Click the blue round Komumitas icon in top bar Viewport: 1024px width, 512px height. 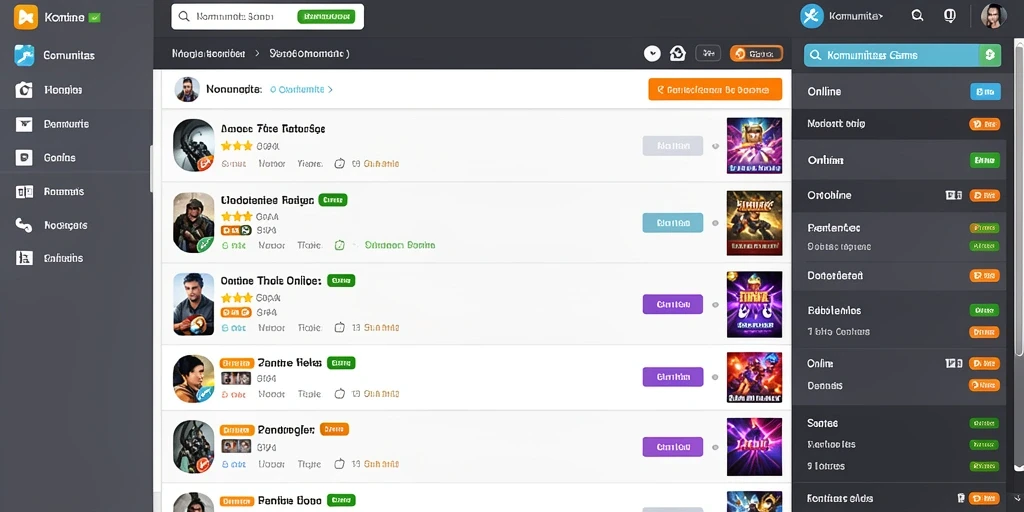pyautogui.click(x=812, y=16)
